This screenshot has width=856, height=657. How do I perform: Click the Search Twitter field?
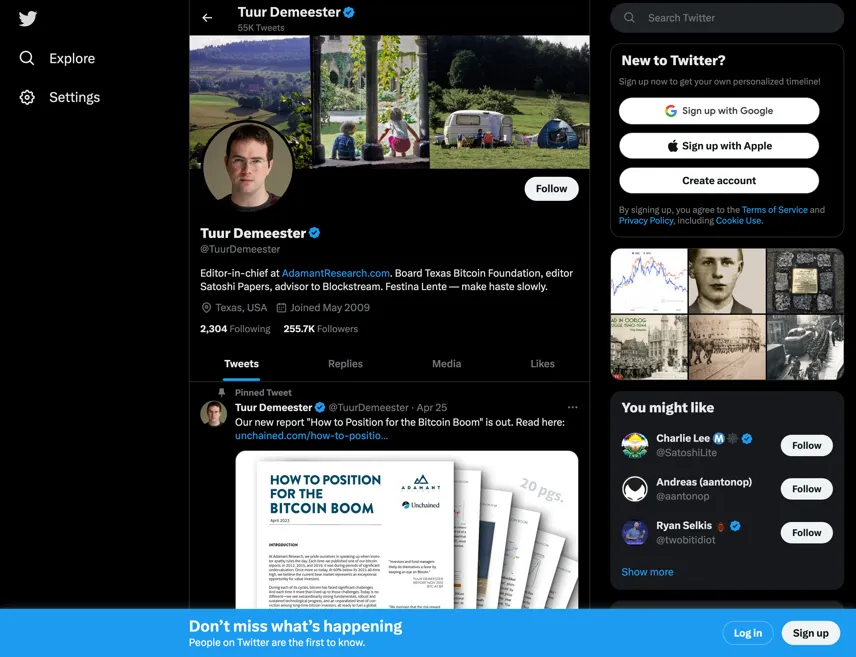coord(727,18)
